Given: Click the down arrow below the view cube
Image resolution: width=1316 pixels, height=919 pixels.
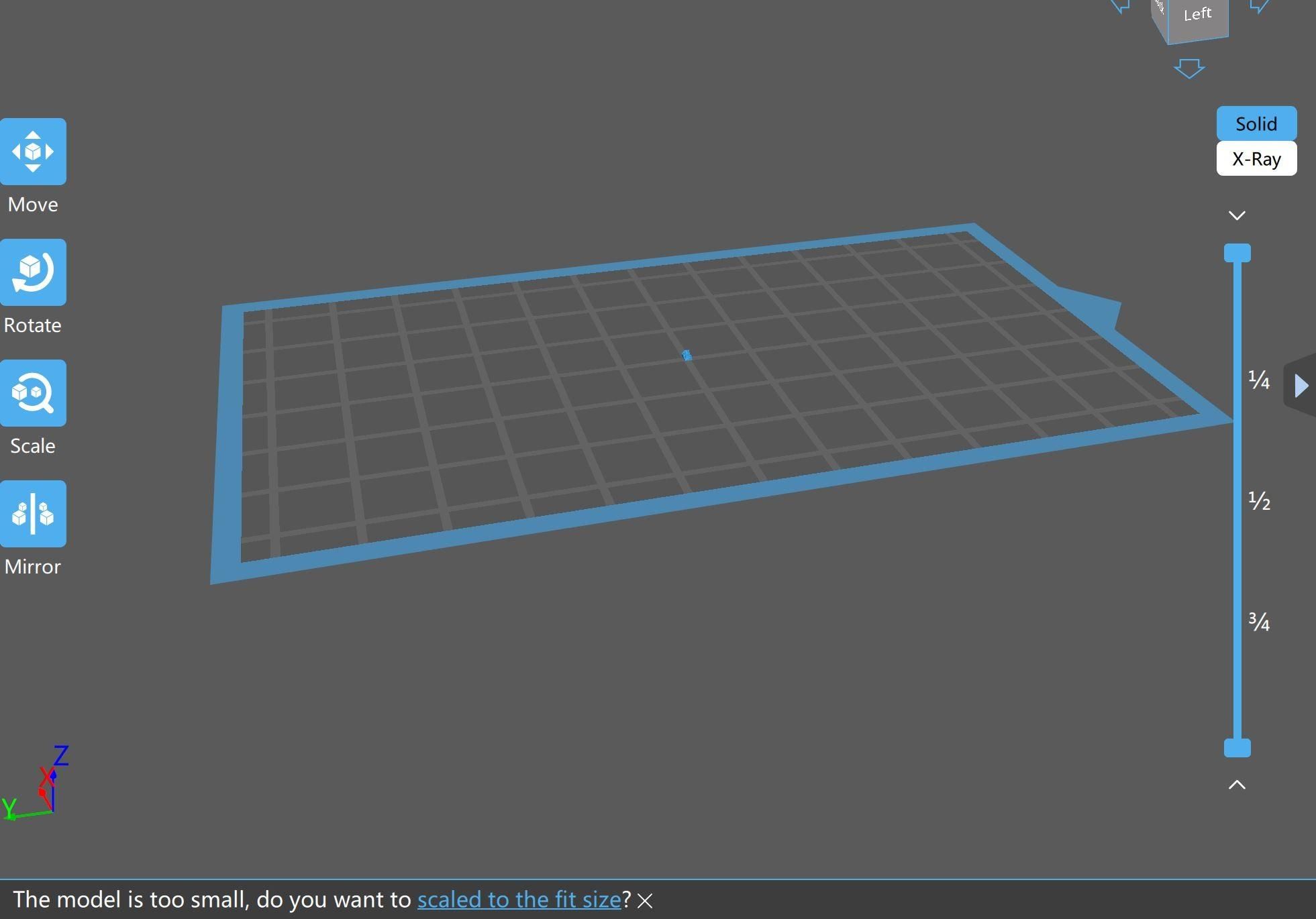Looking at the screenshot, I should coord(1190,67).
